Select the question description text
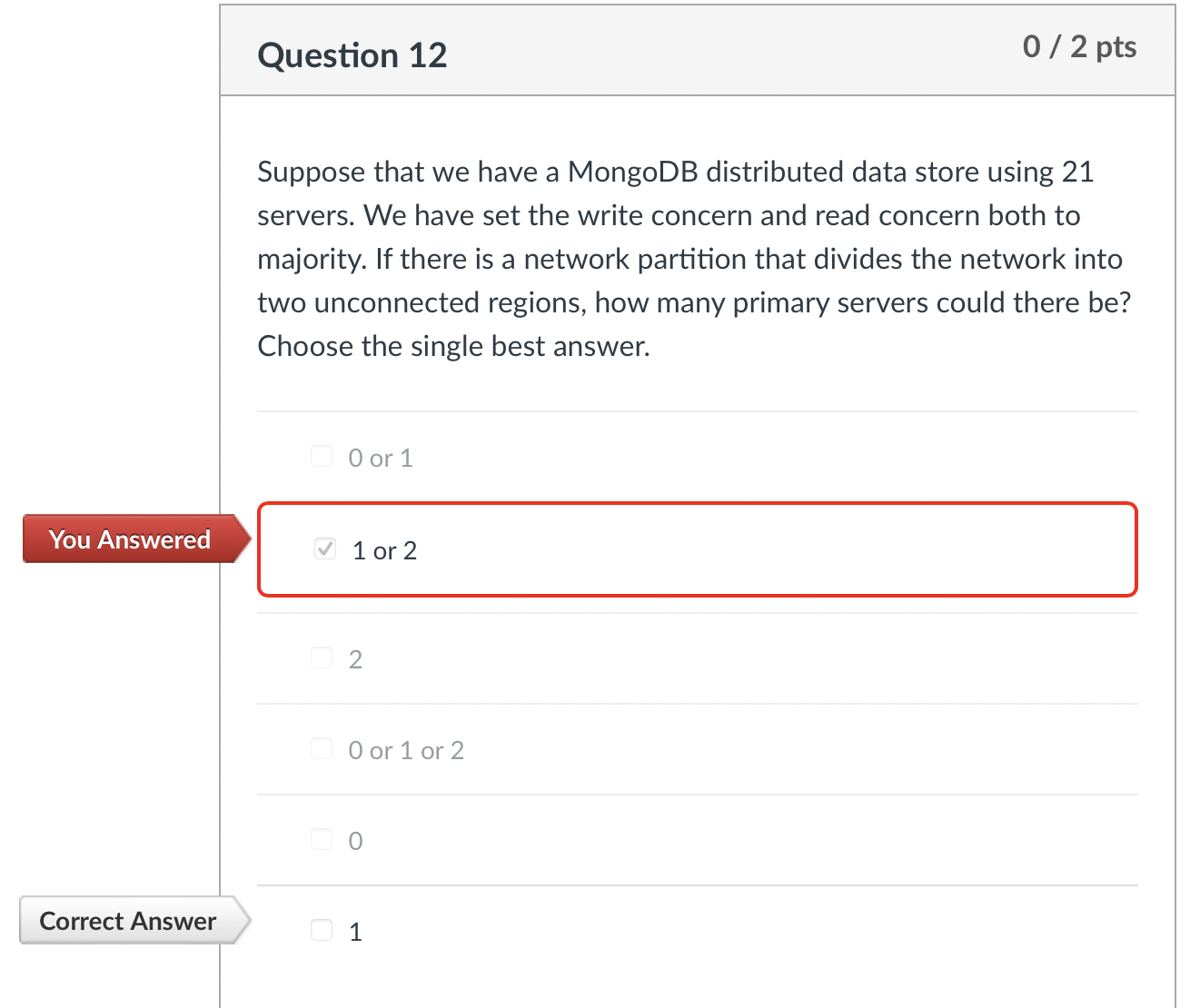This screenshot has height=1008, width=1190. coord(690,258)
